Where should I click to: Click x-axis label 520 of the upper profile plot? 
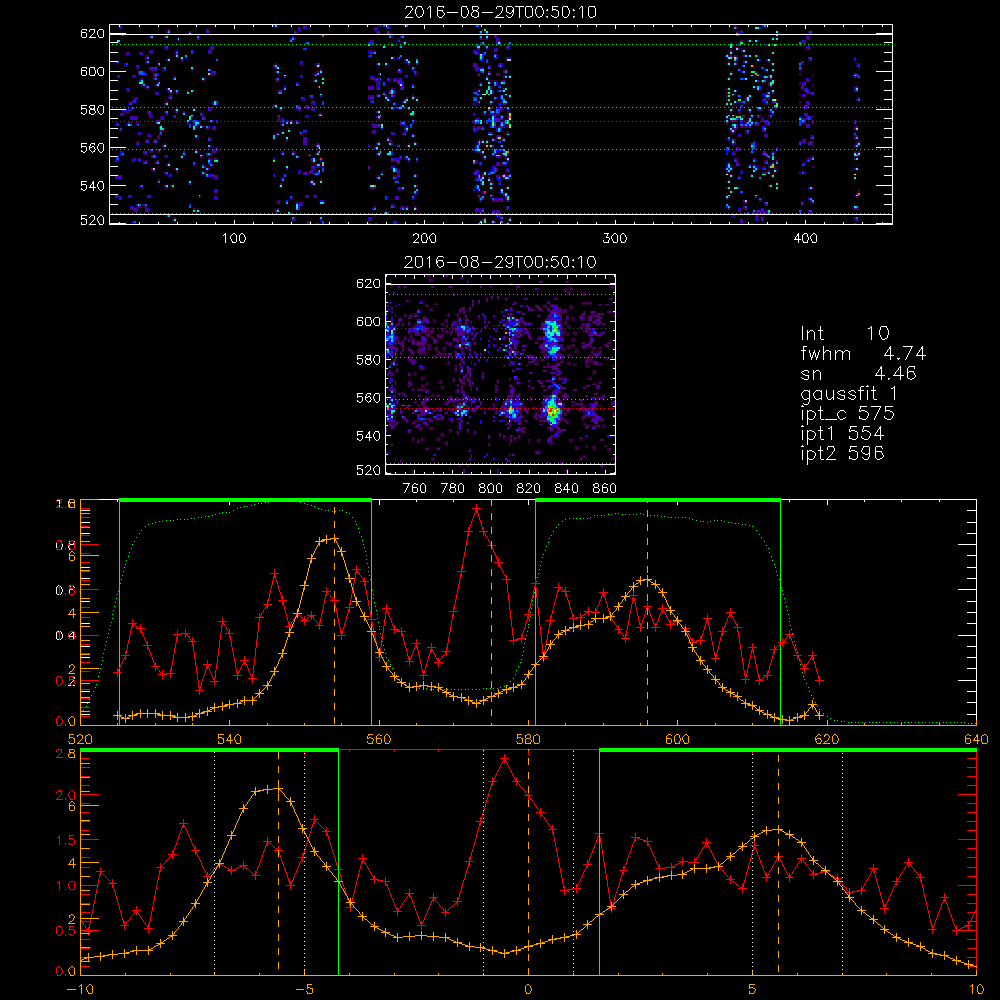tap(80, 739)
